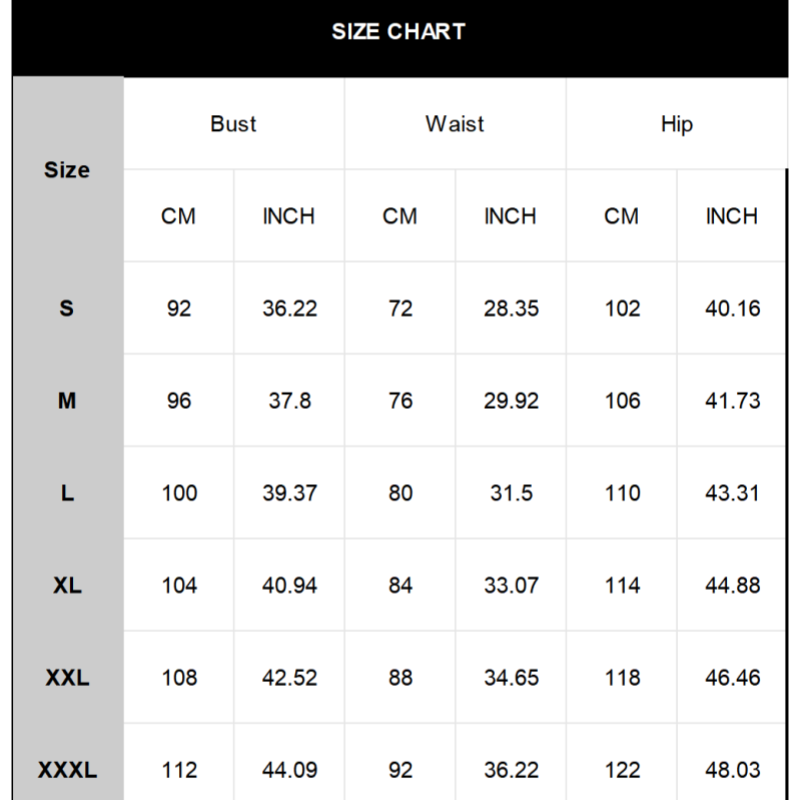Select the Waist column header
This screenshot has height=800, width=800.
tap(455, 124)
